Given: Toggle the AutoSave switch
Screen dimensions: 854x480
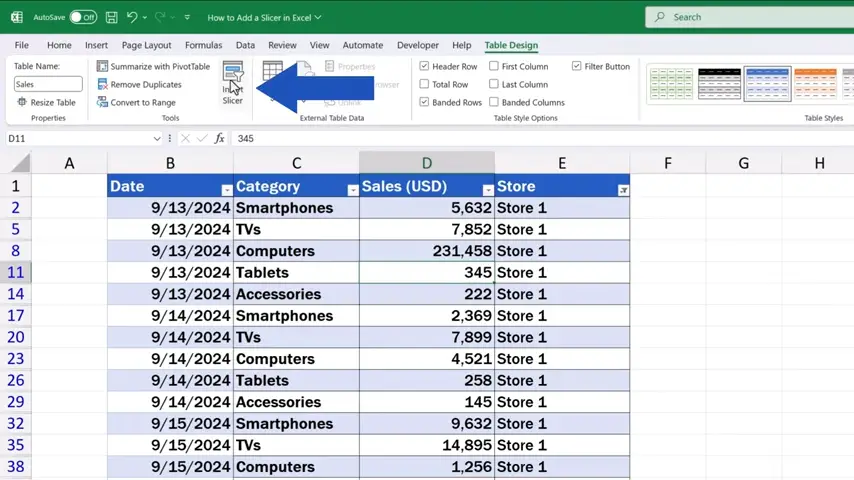Looking at the screenshot, I should tap(83, 17).
